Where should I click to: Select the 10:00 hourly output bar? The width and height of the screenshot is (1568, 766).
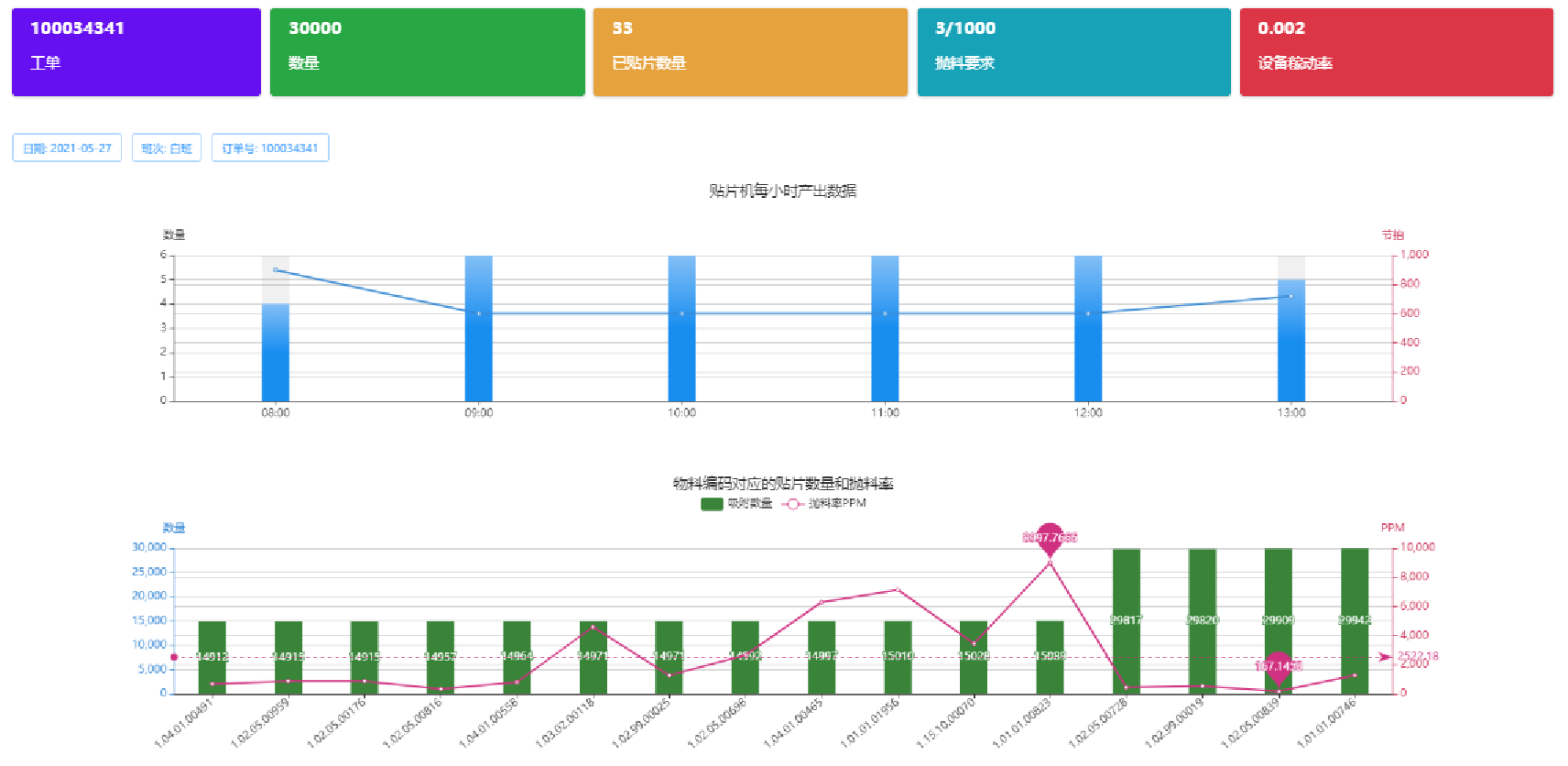(682, 328)
